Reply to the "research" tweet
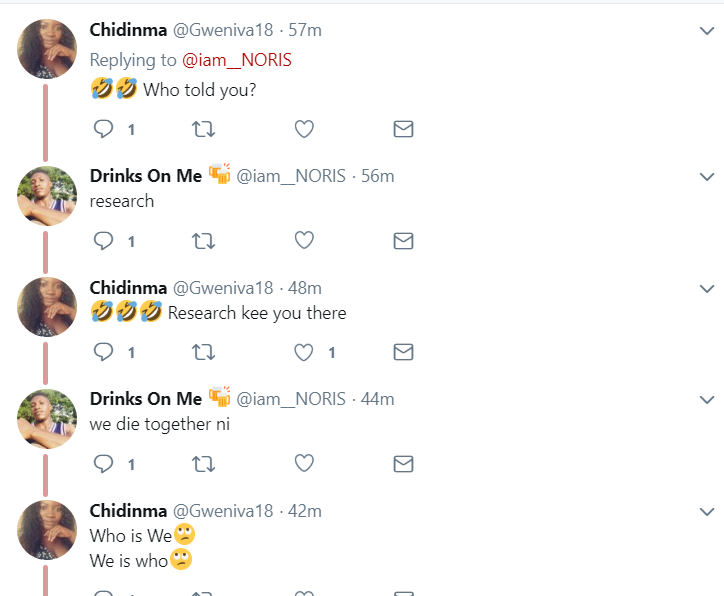Viewport: 724px width, 596px height. coord(104,241)
